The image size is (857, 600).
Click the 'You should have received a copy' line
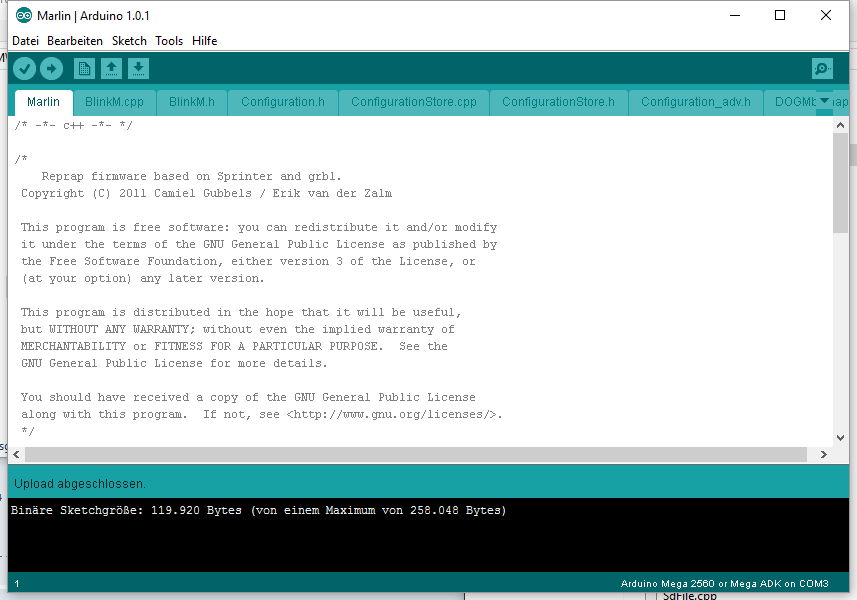(248, 397)
